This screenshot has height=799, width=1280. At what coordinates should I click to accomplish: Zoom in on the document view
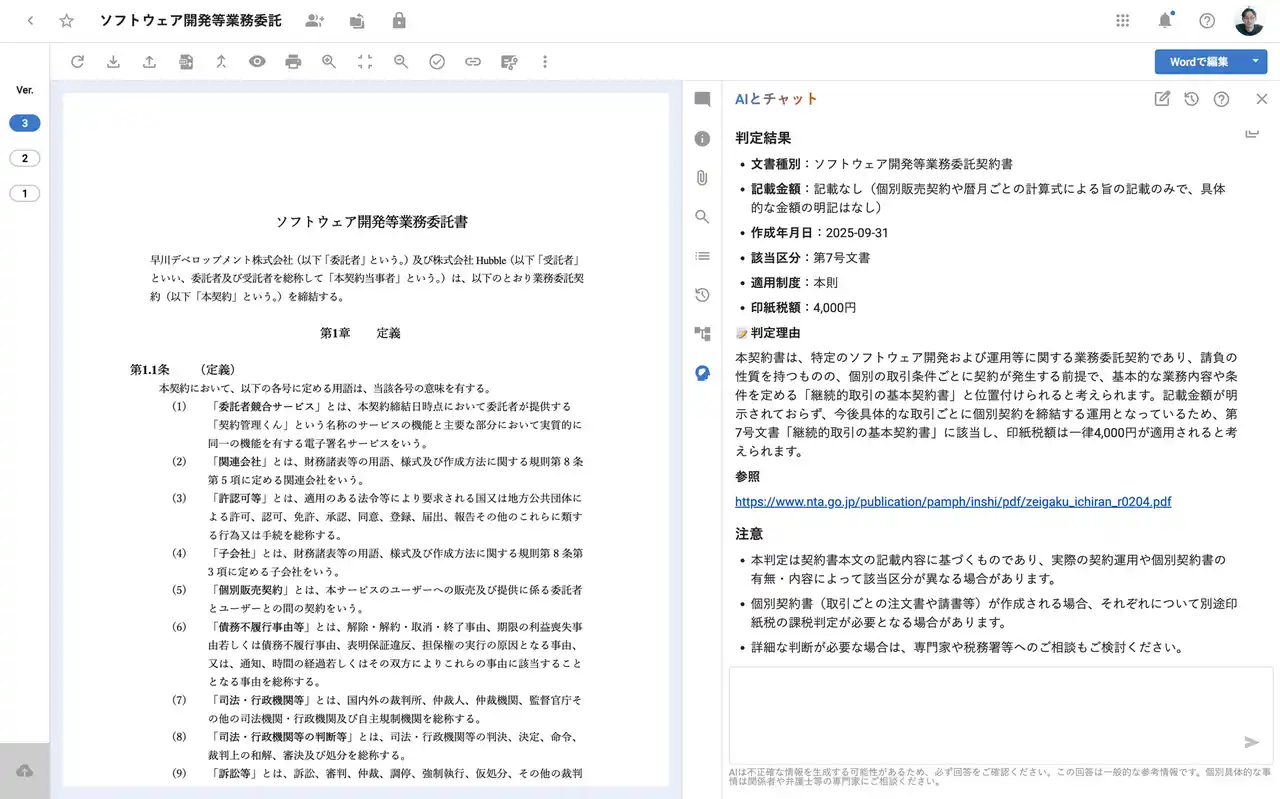[329, 62]
